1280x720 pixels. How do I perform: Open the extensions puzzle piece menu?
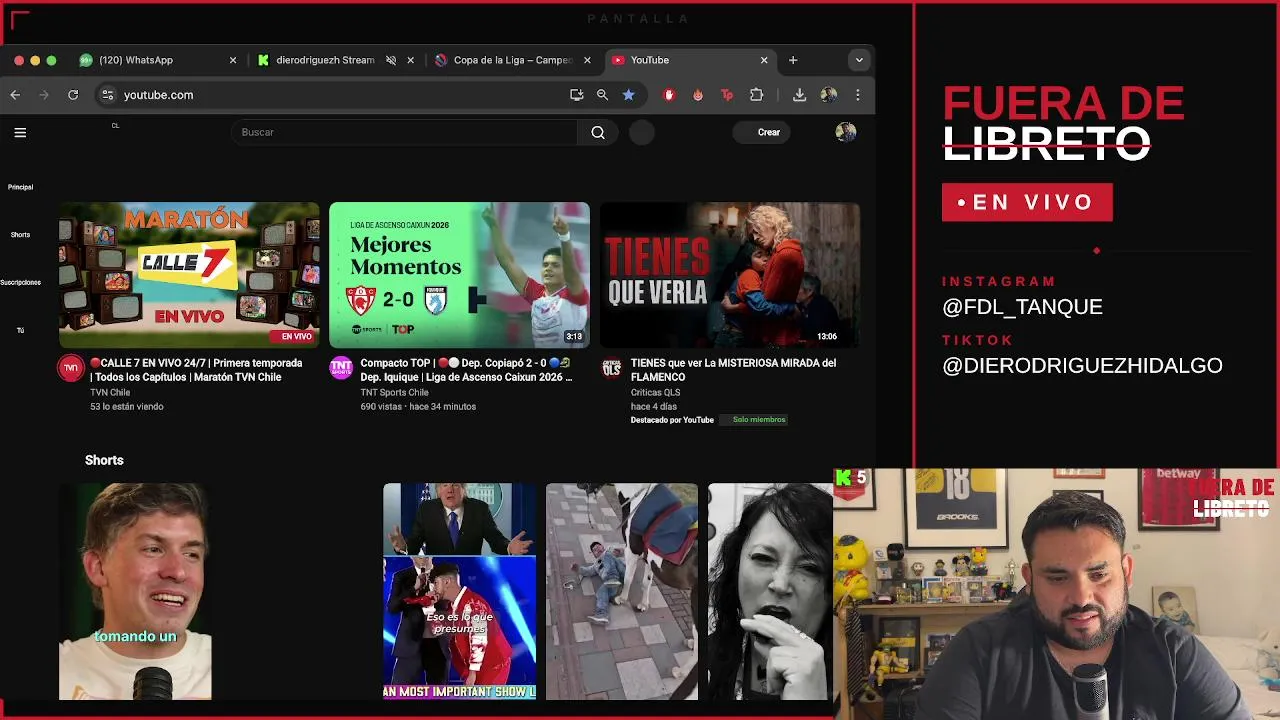(x=756, y=95)
